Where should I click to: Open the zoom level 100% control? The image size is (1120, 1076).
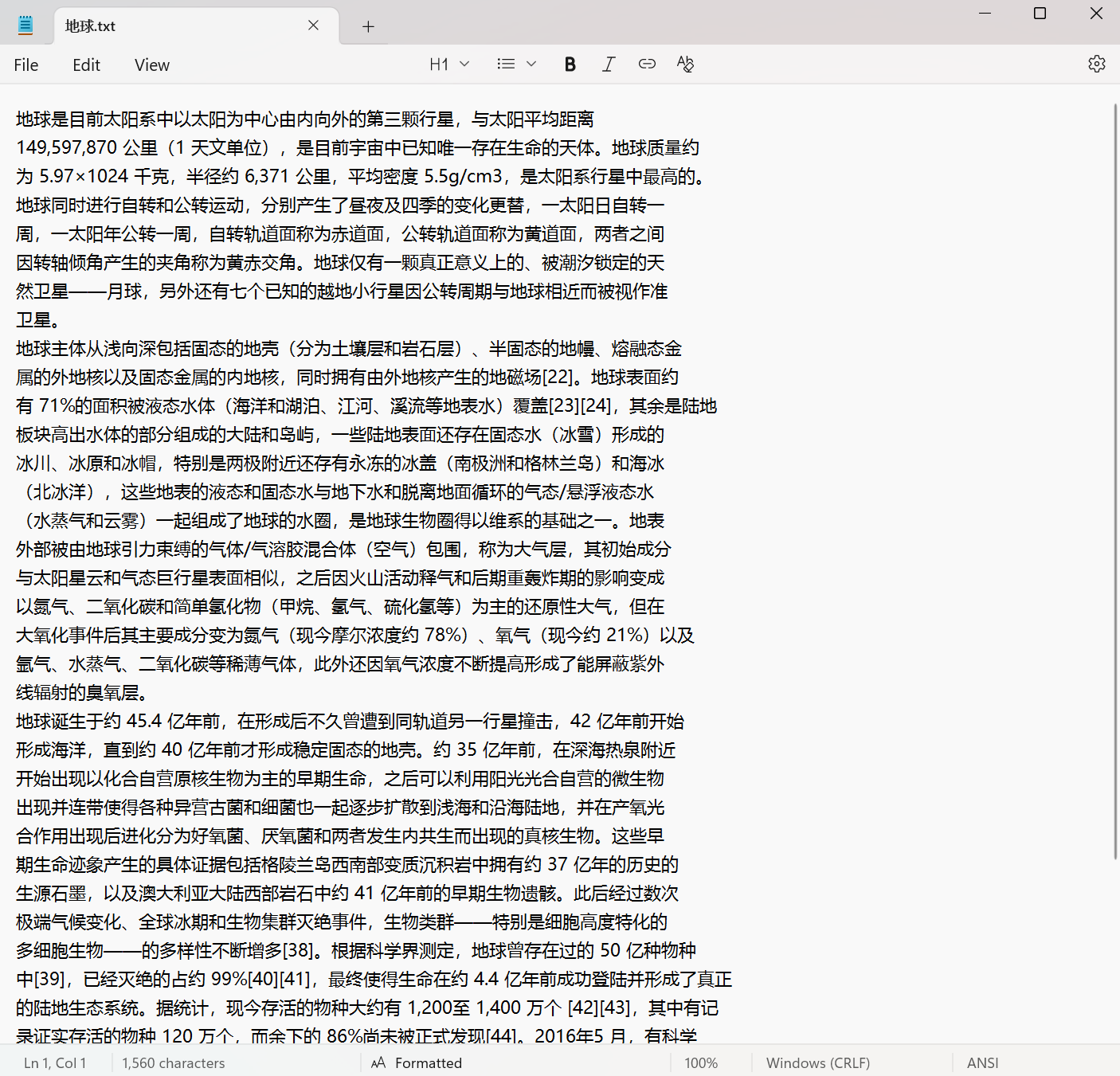(701, 1062)
